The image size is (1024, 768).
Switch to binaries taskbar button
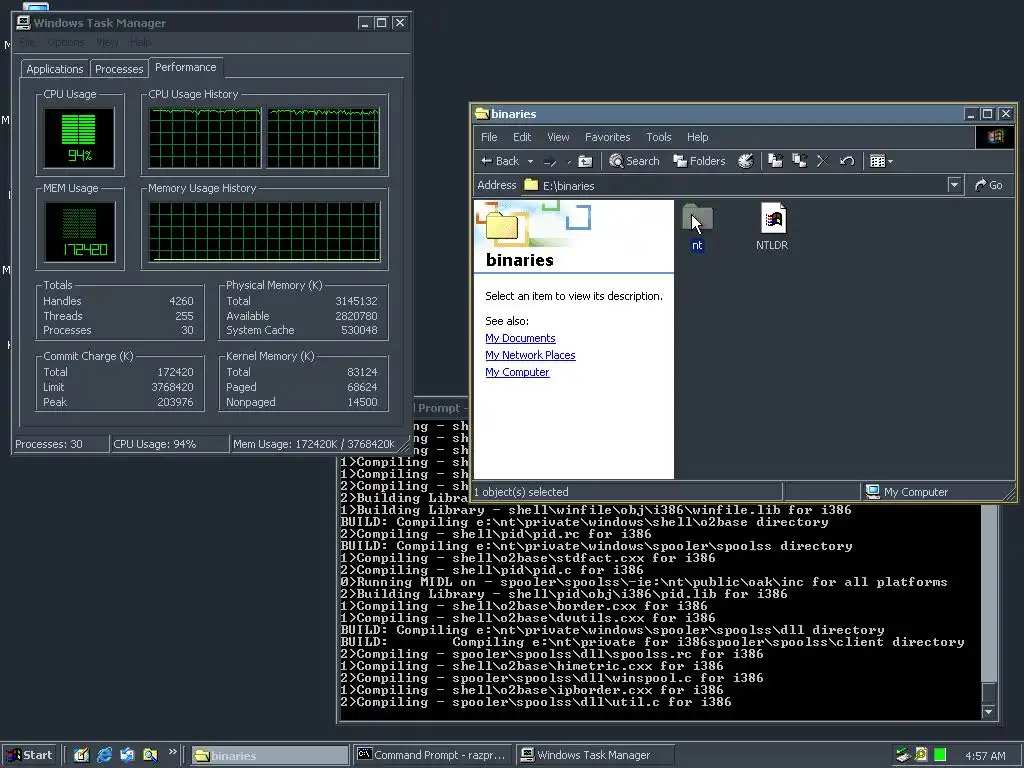[x=270, y=756]
